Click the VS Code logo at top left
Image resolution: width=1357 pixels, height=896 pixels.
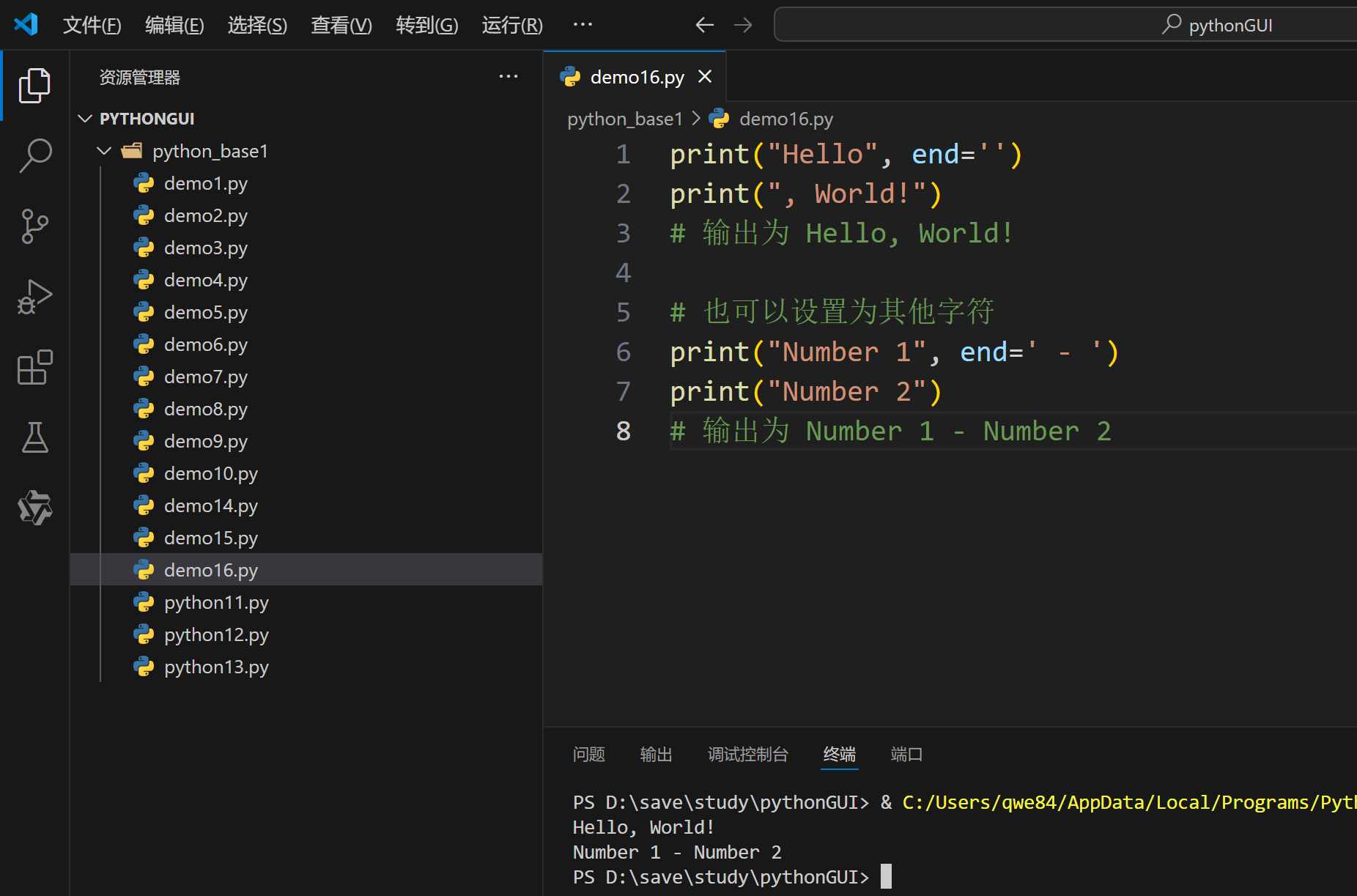tap(26, 23)
